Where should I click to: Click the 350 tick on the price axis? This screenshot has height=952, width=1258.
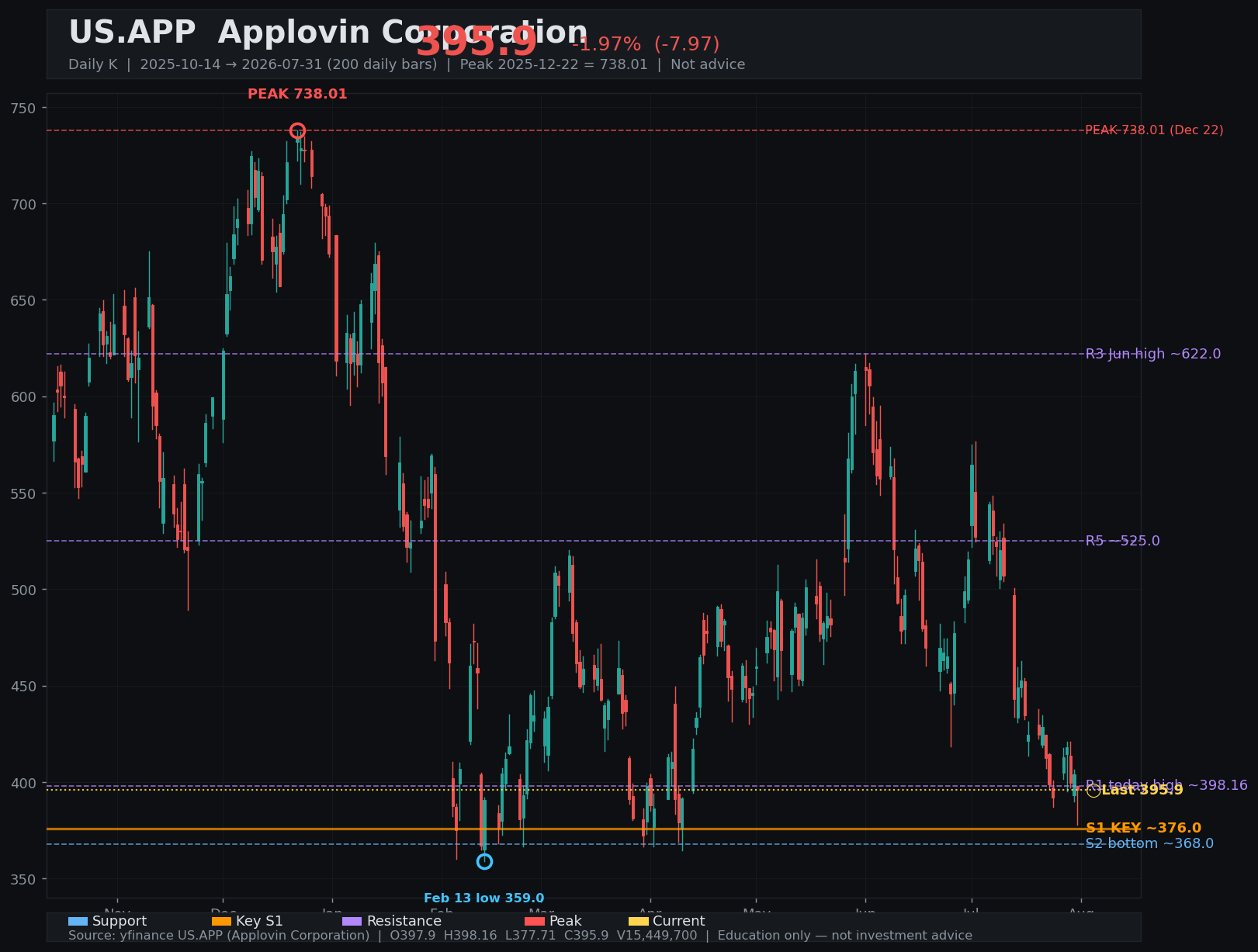tap(23, 879)
